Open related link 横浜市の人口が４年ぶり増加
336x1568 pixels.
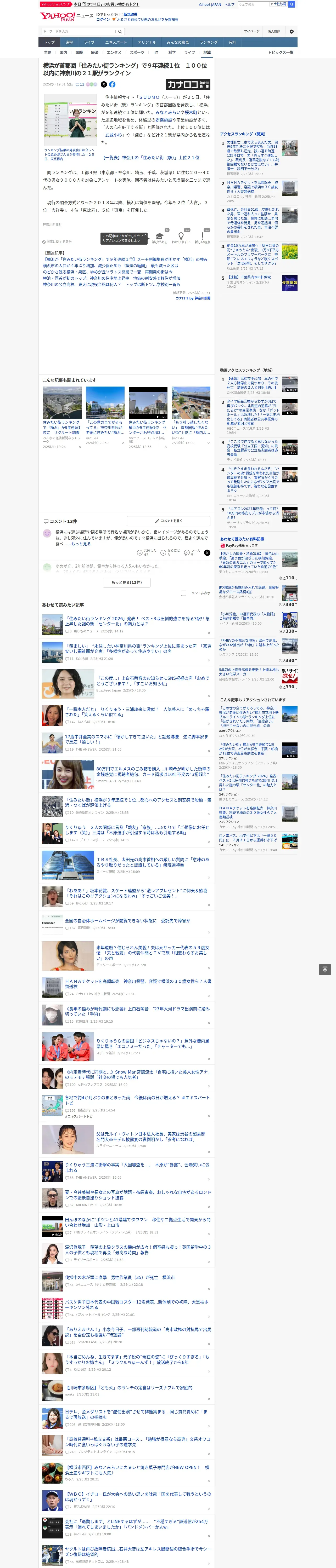click(x=110, y=266)
